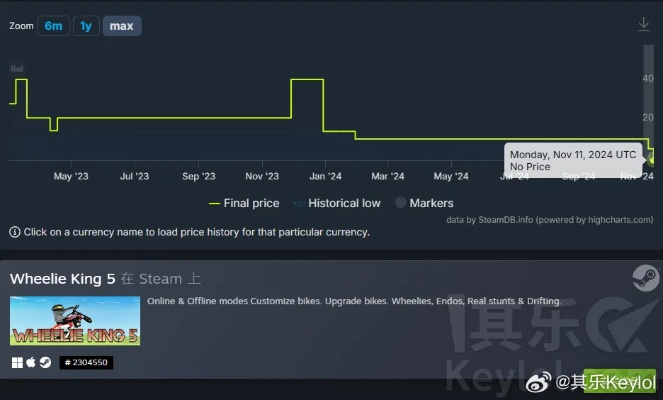Set chart zoom to 1y
This screenshot has height=400, width=663.
(86, 26)
